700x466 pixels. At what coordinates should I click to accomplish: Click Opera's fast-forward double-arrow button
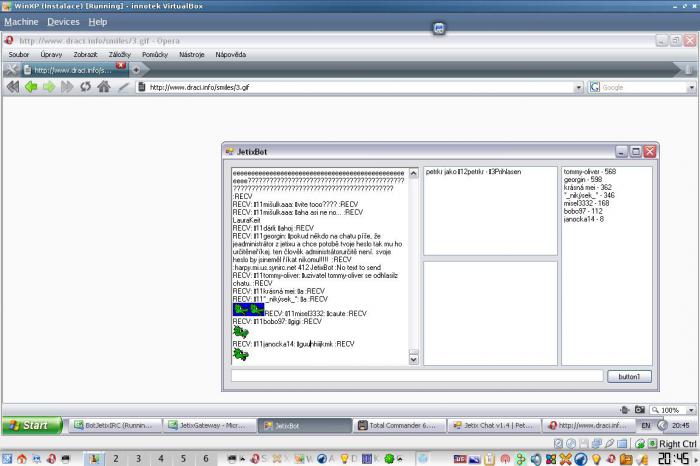[67, 87]
